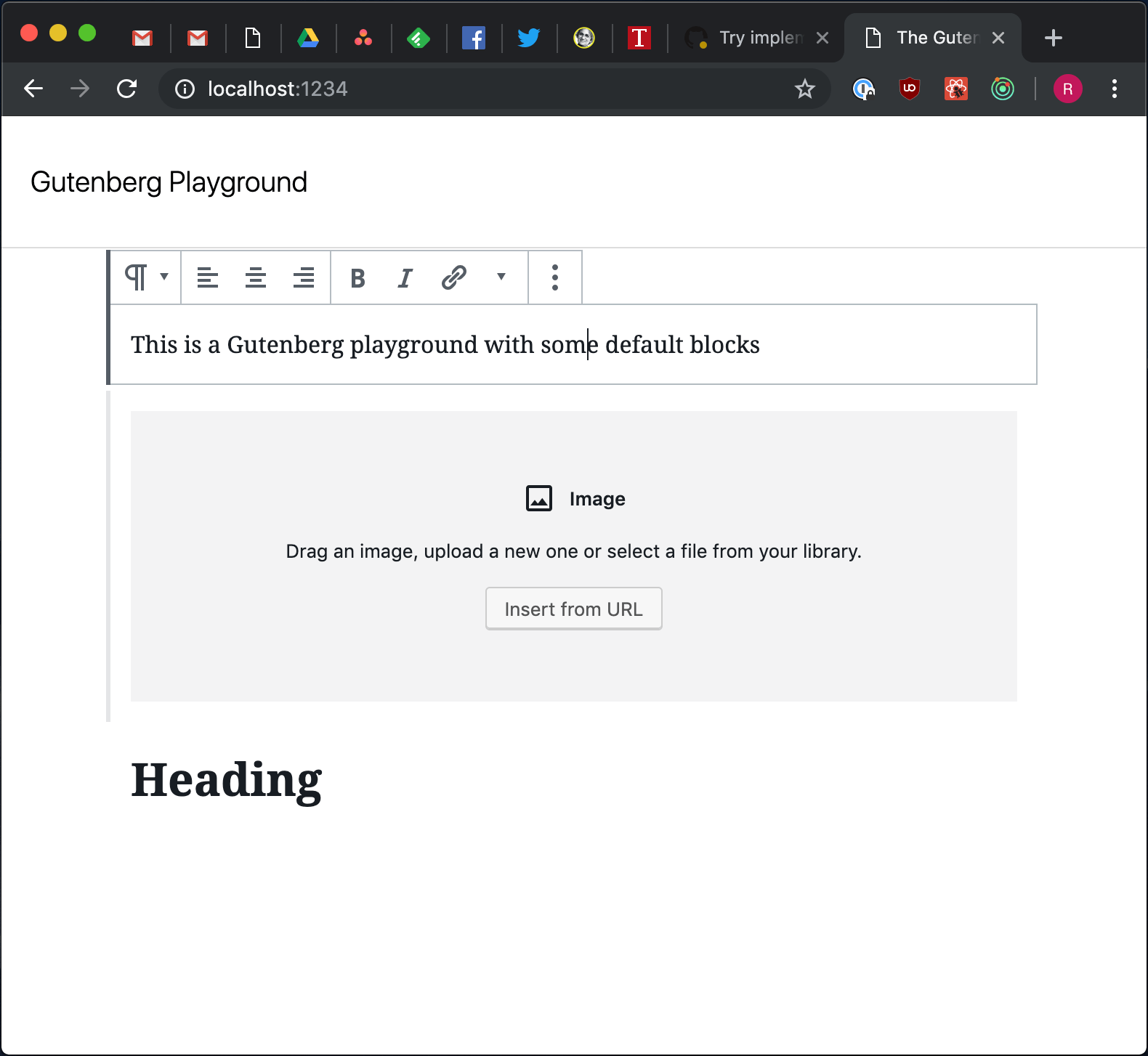Select The Gutenberg browser tab

[934, 38]
